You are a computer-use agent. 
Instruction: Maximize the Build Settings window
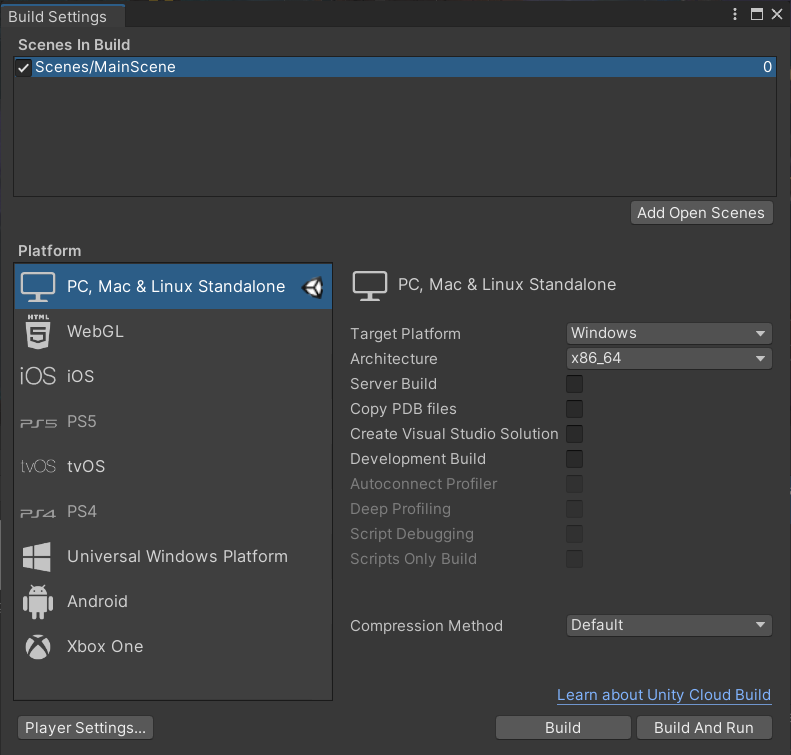click(x=757, y=14)
